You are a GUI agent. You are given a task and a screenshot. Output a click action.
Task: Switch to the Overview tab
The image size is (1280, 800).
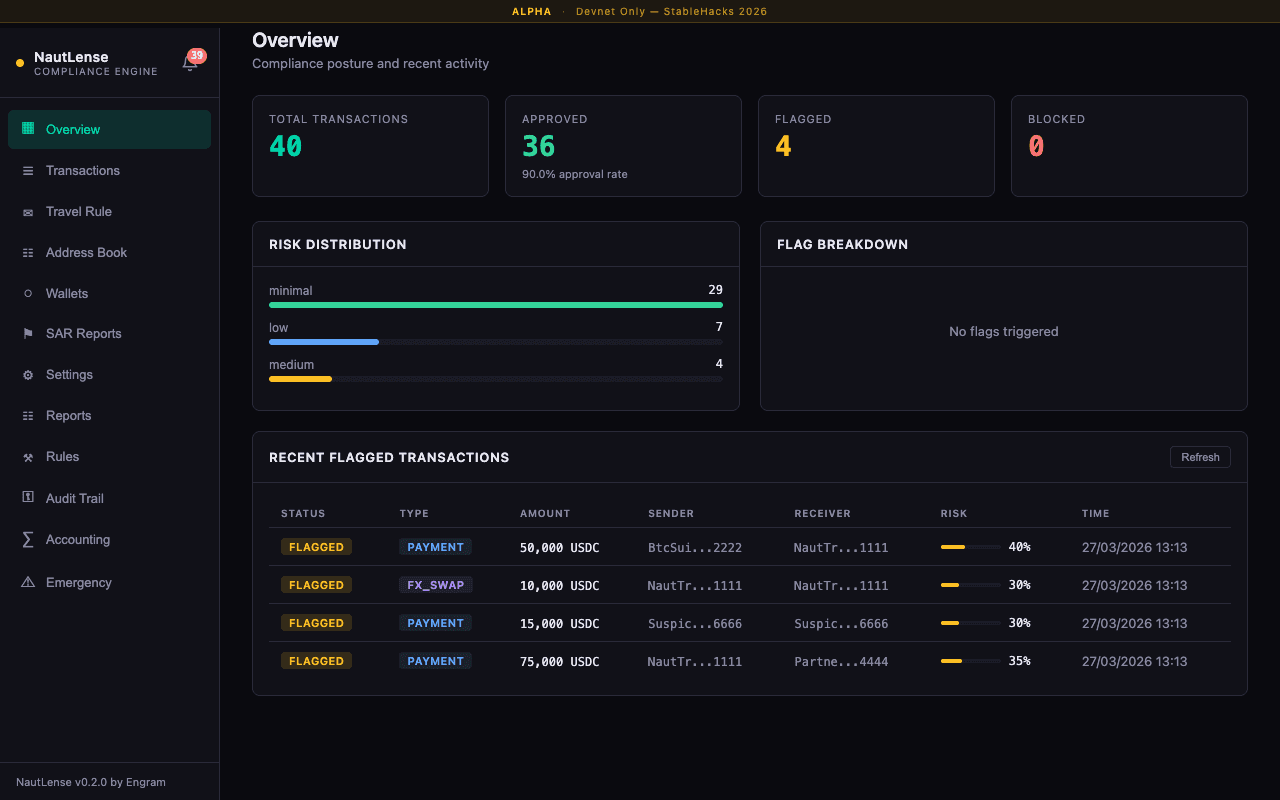[72, 129]
